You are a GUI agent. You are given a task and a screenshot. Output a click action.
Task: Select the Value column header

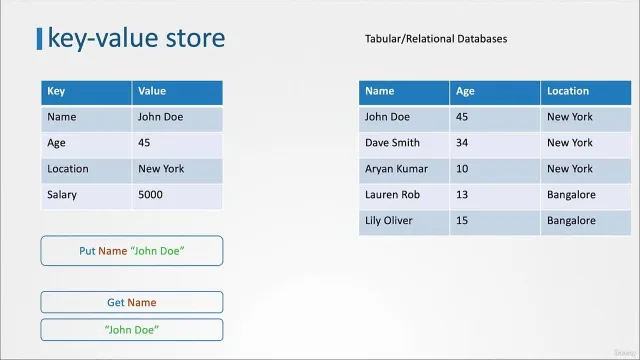point(177,93)
